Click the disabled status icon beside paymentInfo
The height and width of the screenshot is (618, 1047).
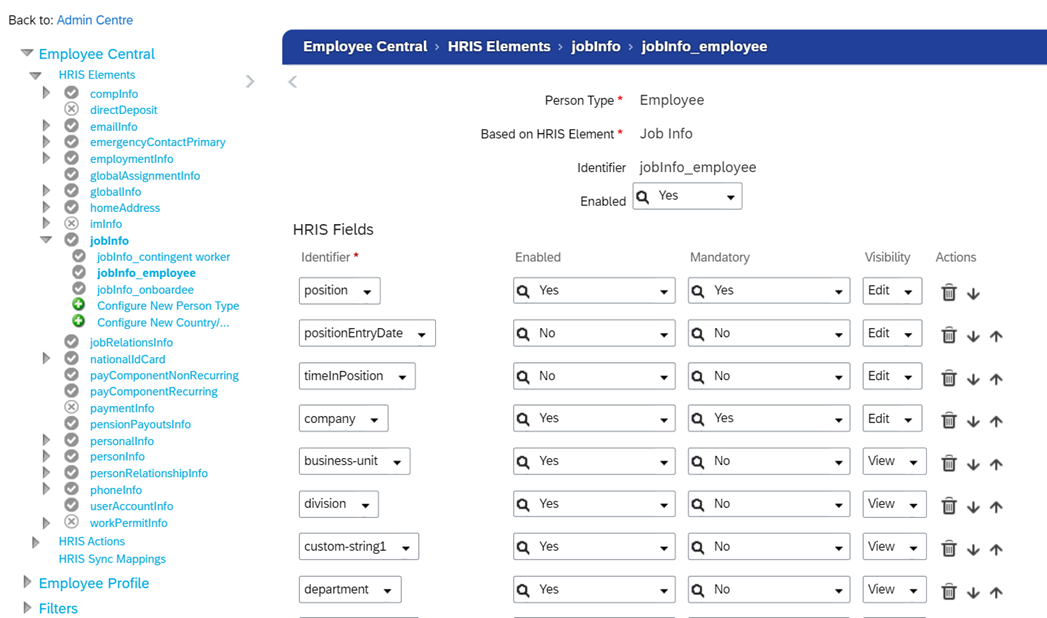[72, 408]
